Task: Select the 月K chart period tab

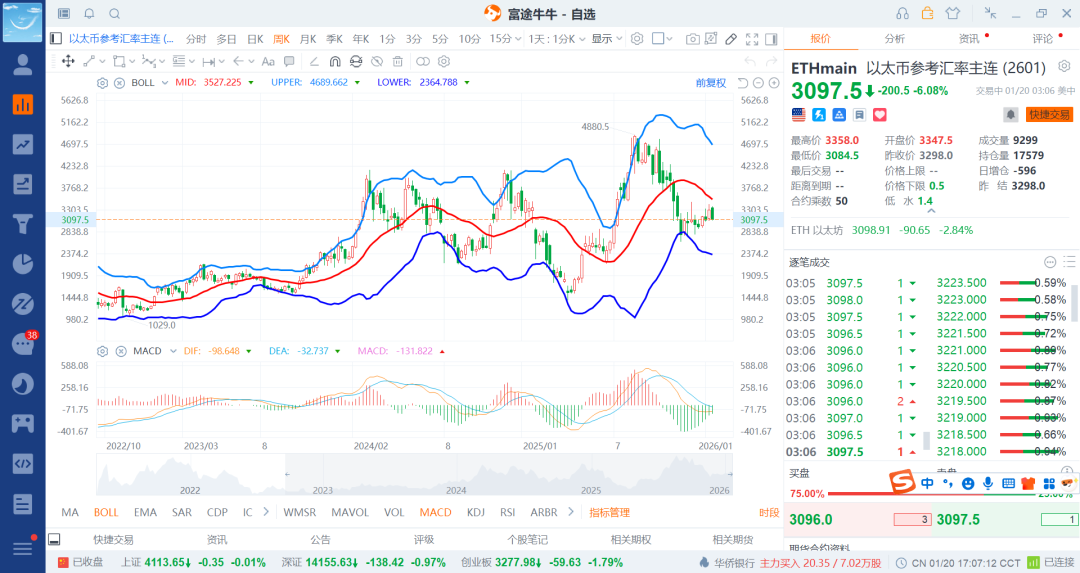Action: click(x=308, y=39)
